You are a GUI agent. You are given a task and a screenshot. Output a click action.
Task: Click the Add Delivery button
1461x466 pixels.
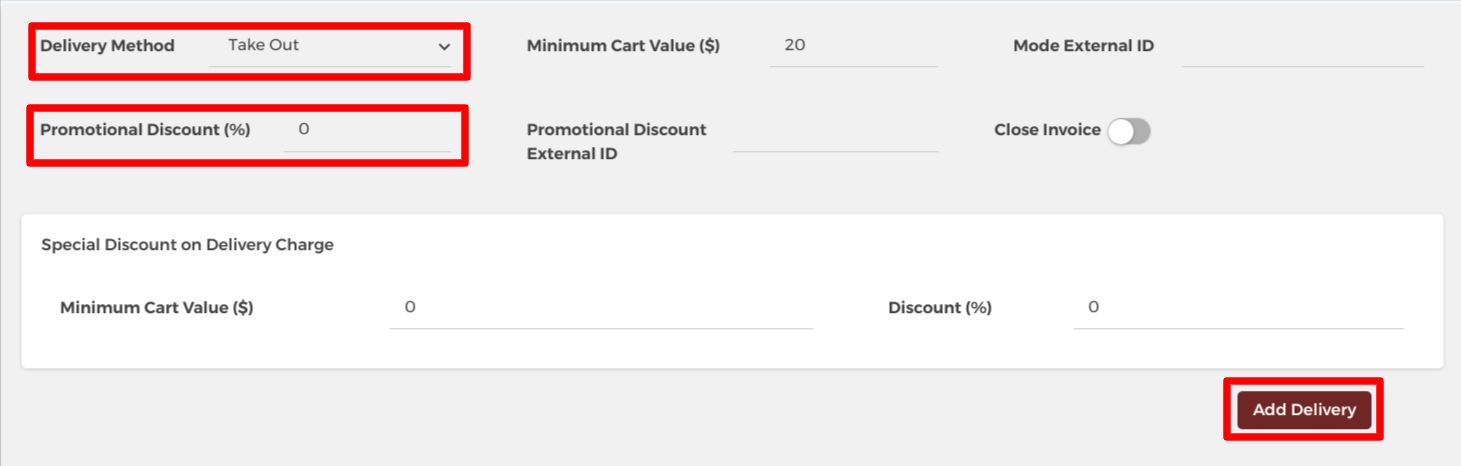[1304, 410]
